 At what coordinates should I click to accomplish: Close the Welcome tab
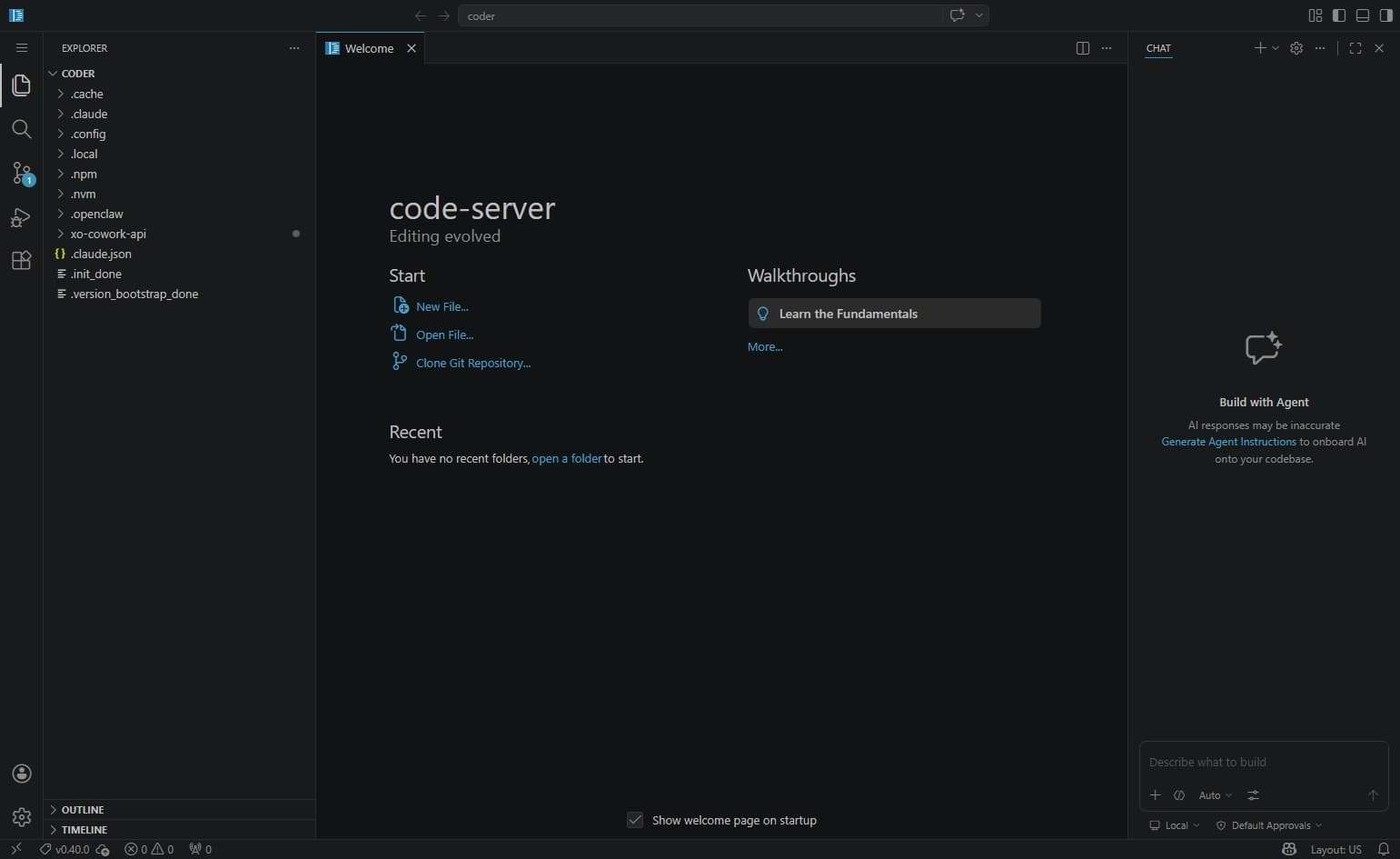click(412, 48)
